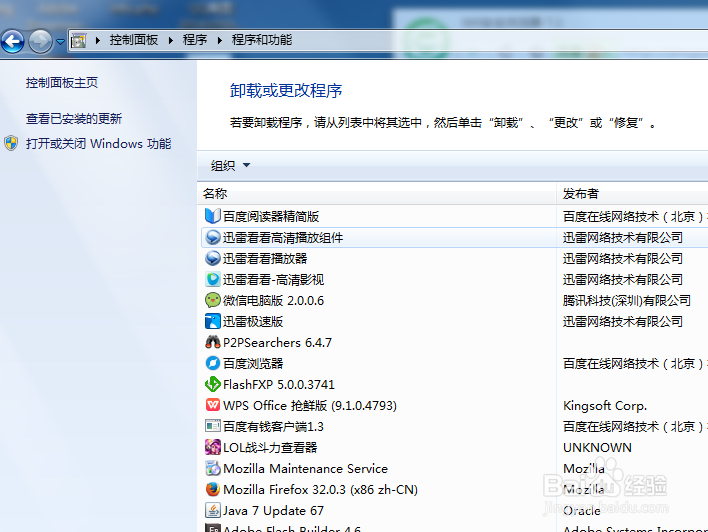Select the 百度有钱客户端1.3 entry
The image size is (708, 532).
pyautogui.click(x=273, y=426)
